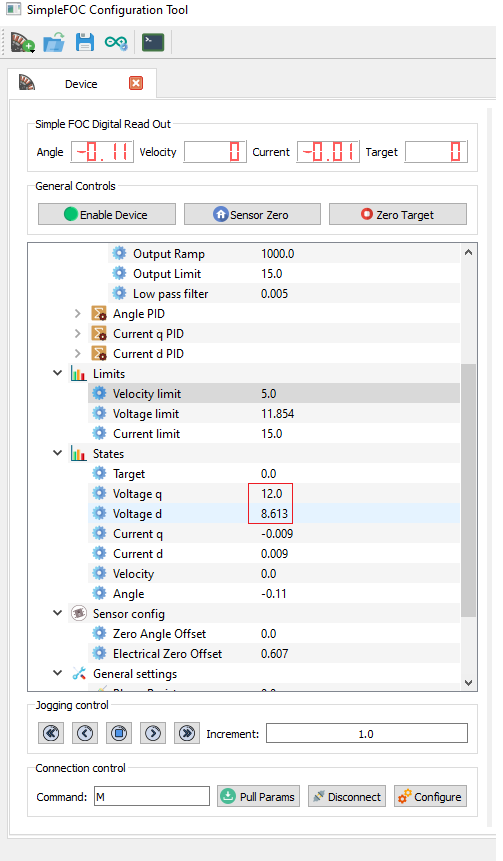Click Voltage d value 8.613
The image size is (503, 861).
[274, 513]
